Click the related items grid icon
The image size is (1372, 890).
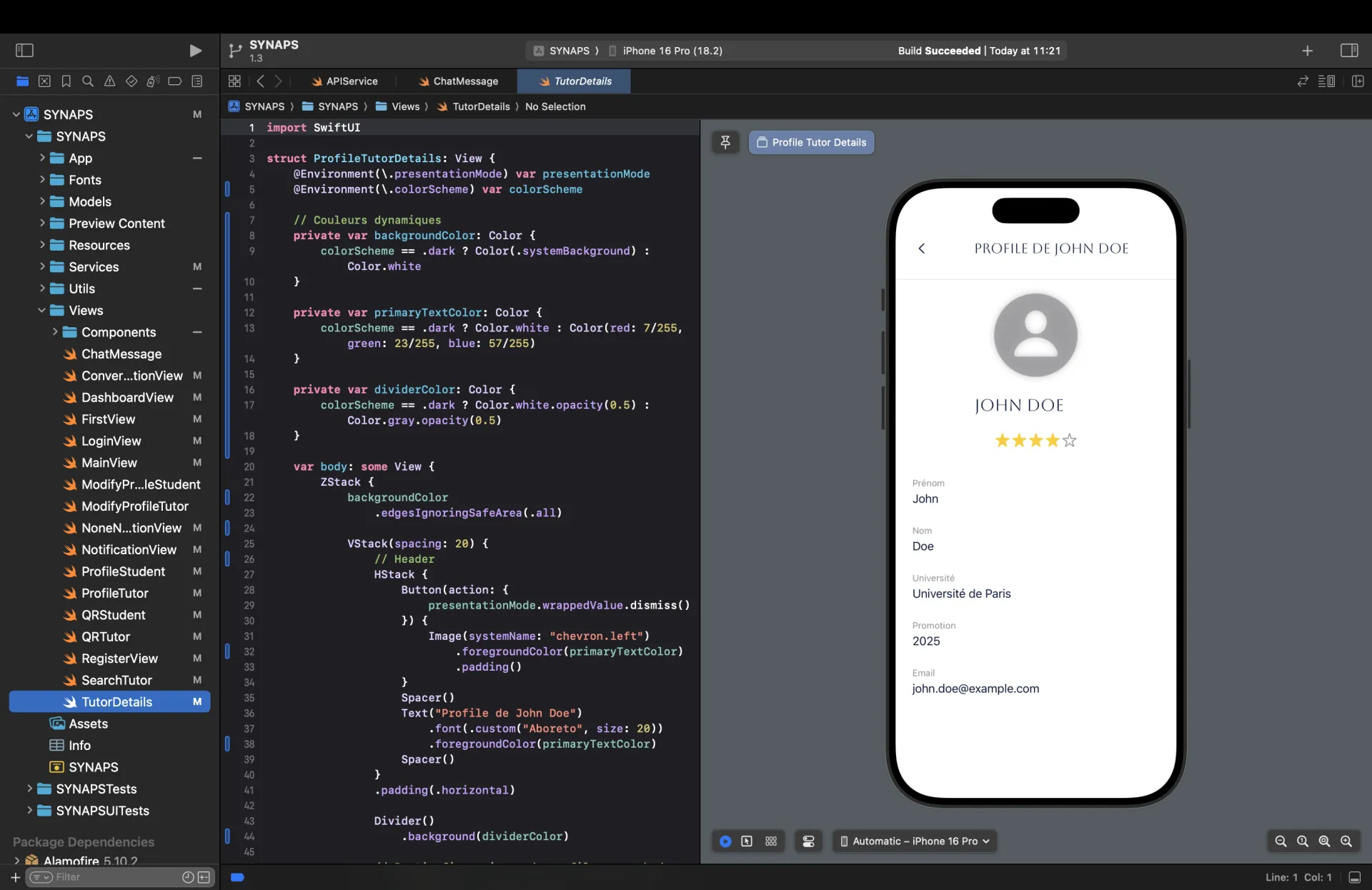234,81
